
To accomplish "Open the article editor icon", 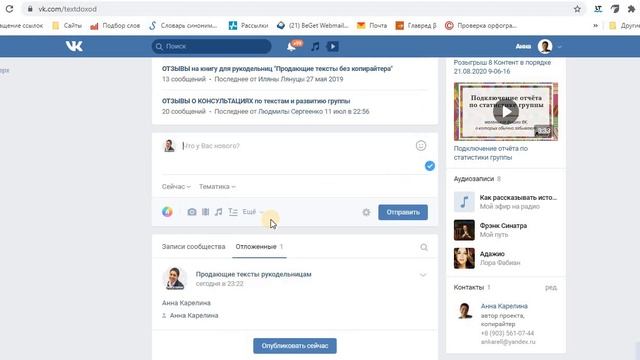I will (x=233, y=212).
